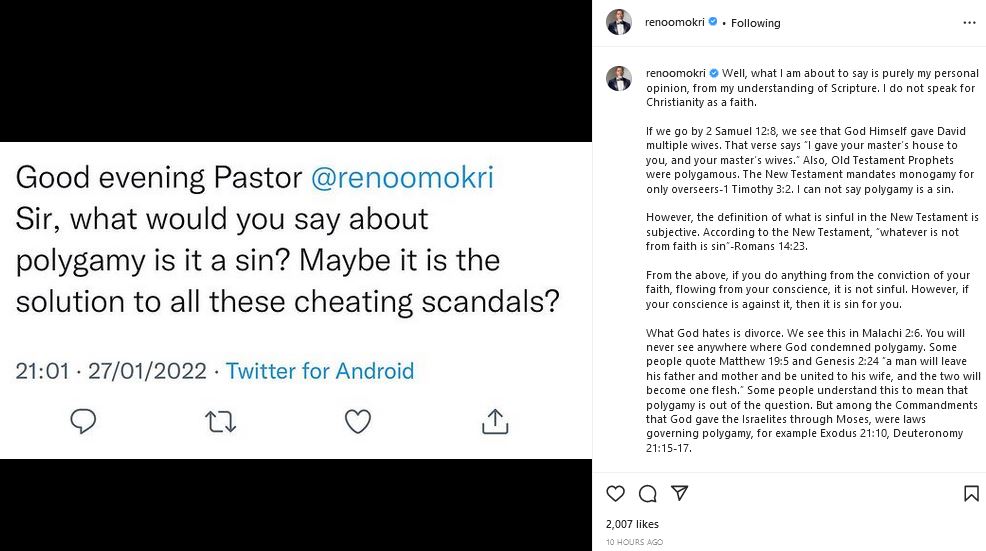Click the verified badge in header
Image resolution: width=986 pixels, height=551 pixels.
coord(713,23)
